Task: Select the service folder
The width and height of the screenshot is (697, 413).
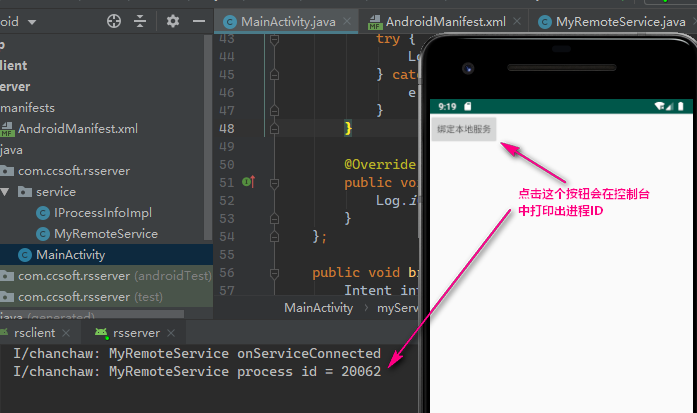Action: [x=56, y=192]
